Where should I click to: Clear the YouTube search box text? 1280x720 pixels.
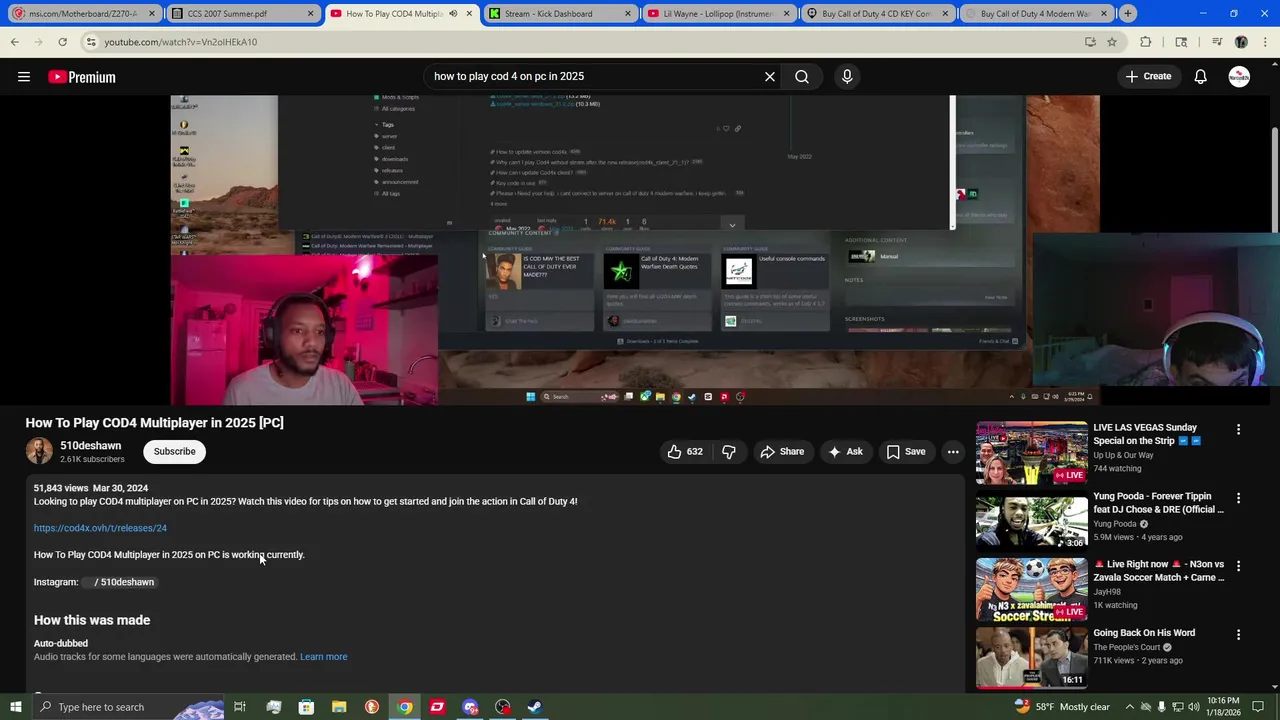coord(770,77)
